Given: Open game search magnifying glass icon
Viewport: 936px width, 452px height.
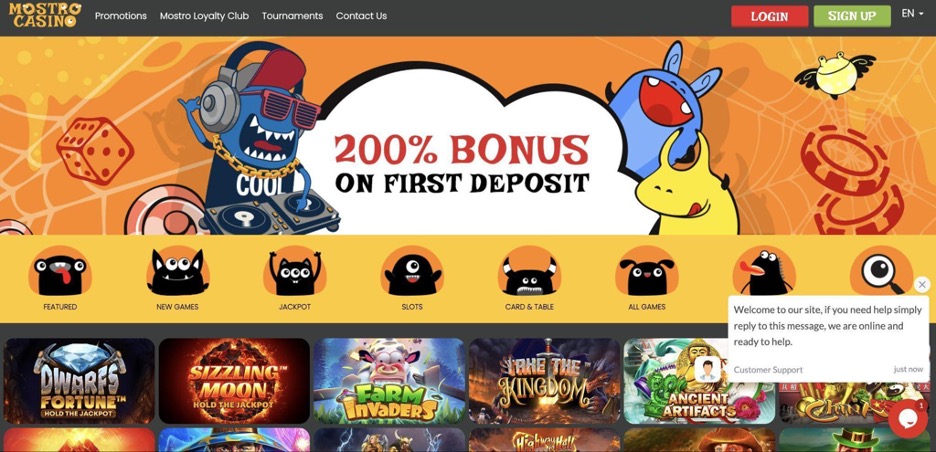Looking at the screenshot, I should pos(882,272).
